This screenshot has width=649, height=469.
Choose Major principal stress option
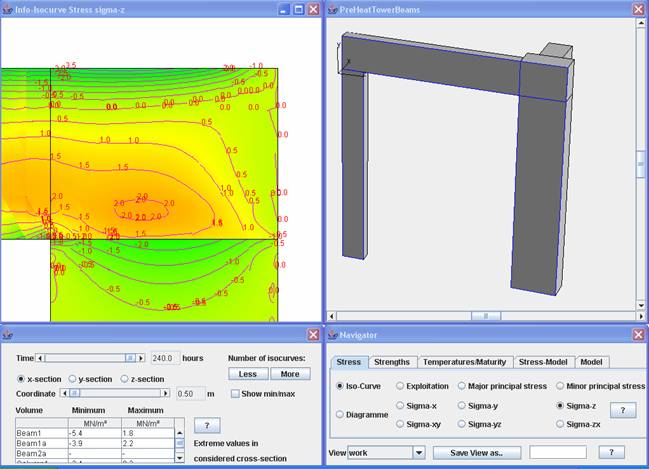pos(462,386)
